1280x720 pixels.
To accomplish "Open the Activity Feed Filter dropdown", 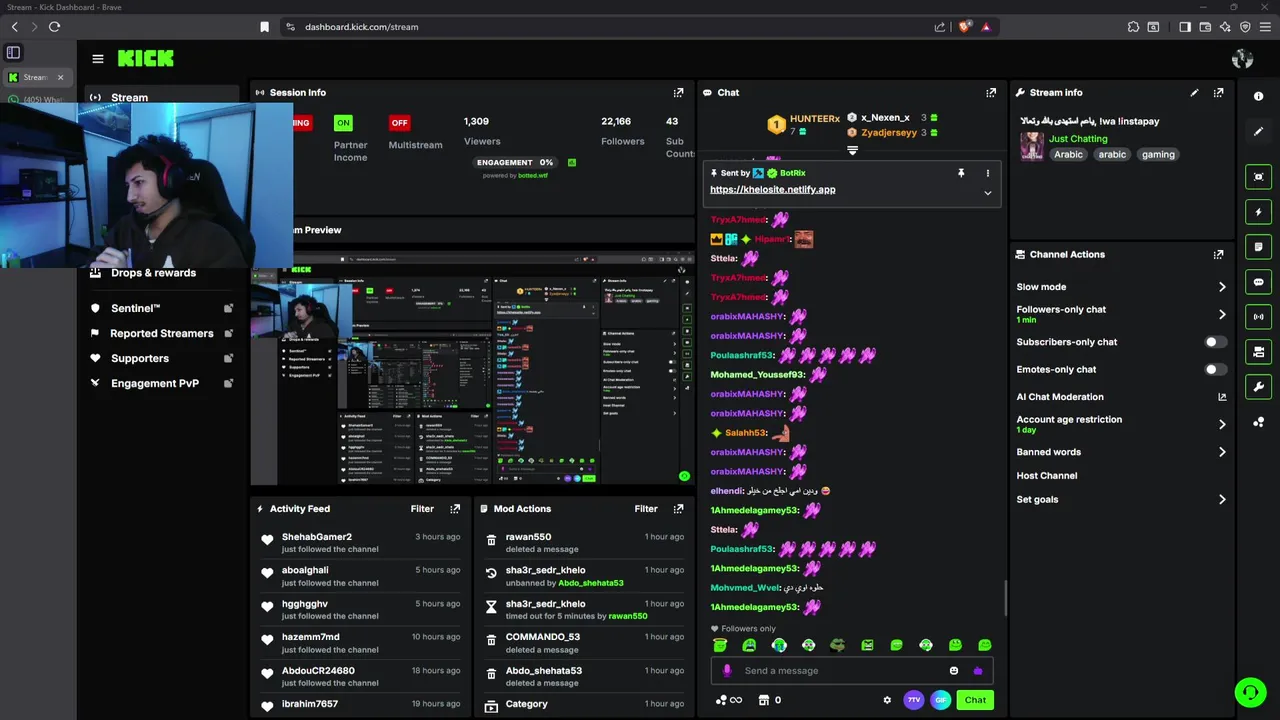I will click(x=422, y=508).
